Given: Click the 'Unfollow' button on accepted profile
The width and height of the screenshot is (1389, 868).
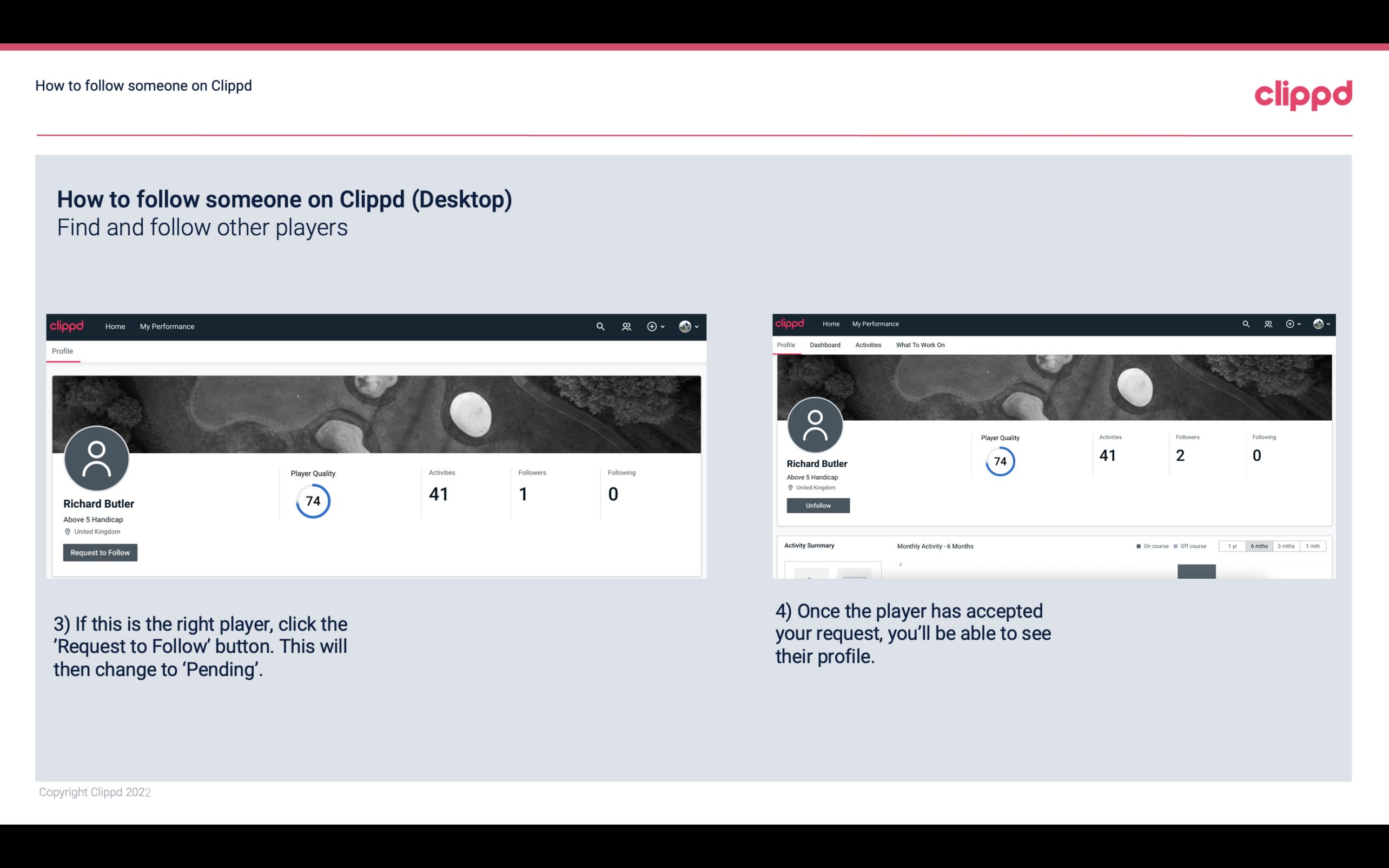Looking at the screenshot, I should point(817,505).
